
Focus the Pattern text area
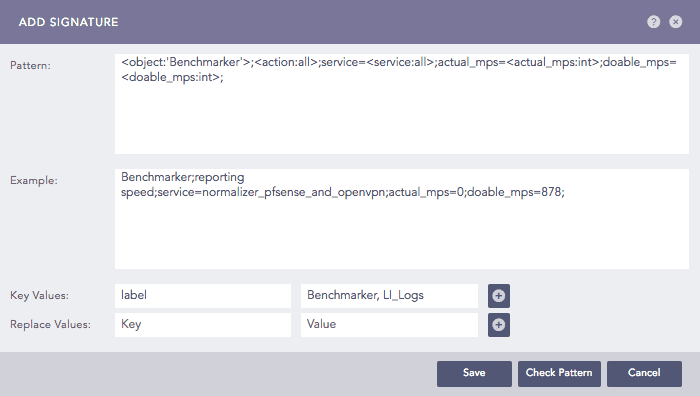401,104
